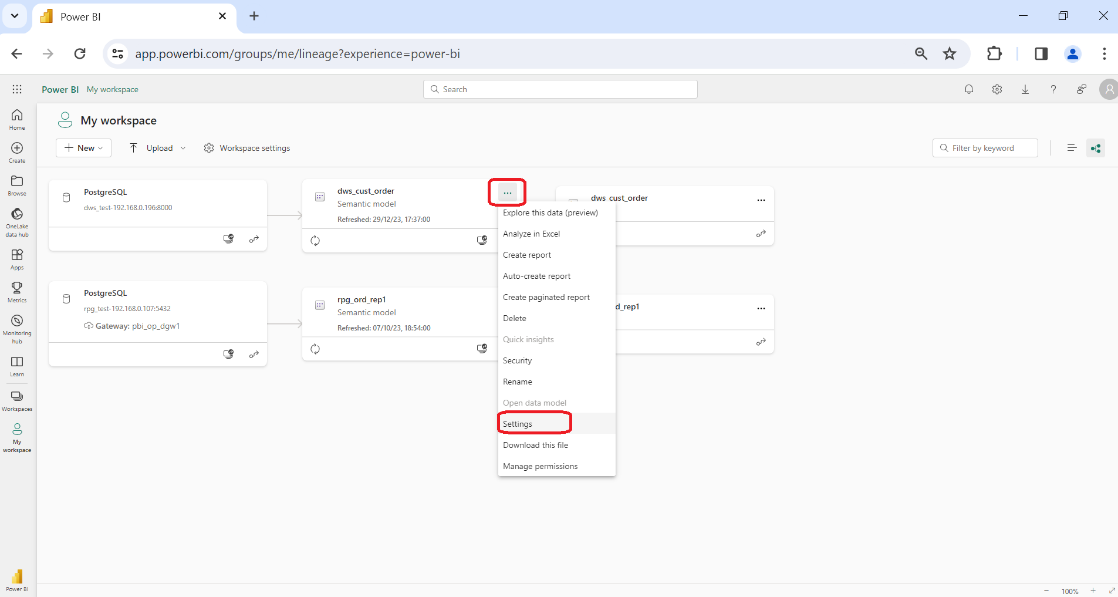
Task: Refresh the dws_cust_order semantic model
Action: (315, 240)
